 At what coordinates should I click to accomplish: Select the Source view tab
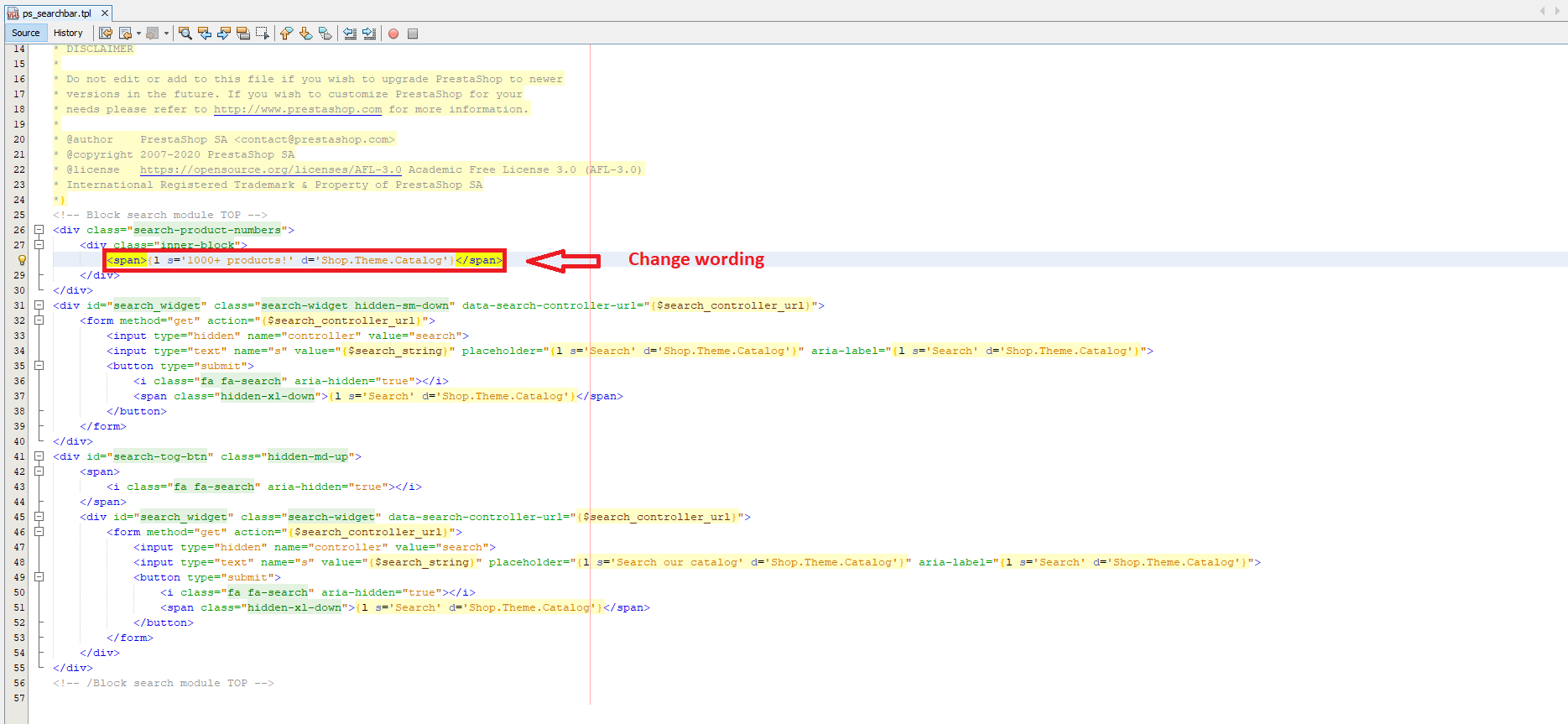[x=26, y=33]
